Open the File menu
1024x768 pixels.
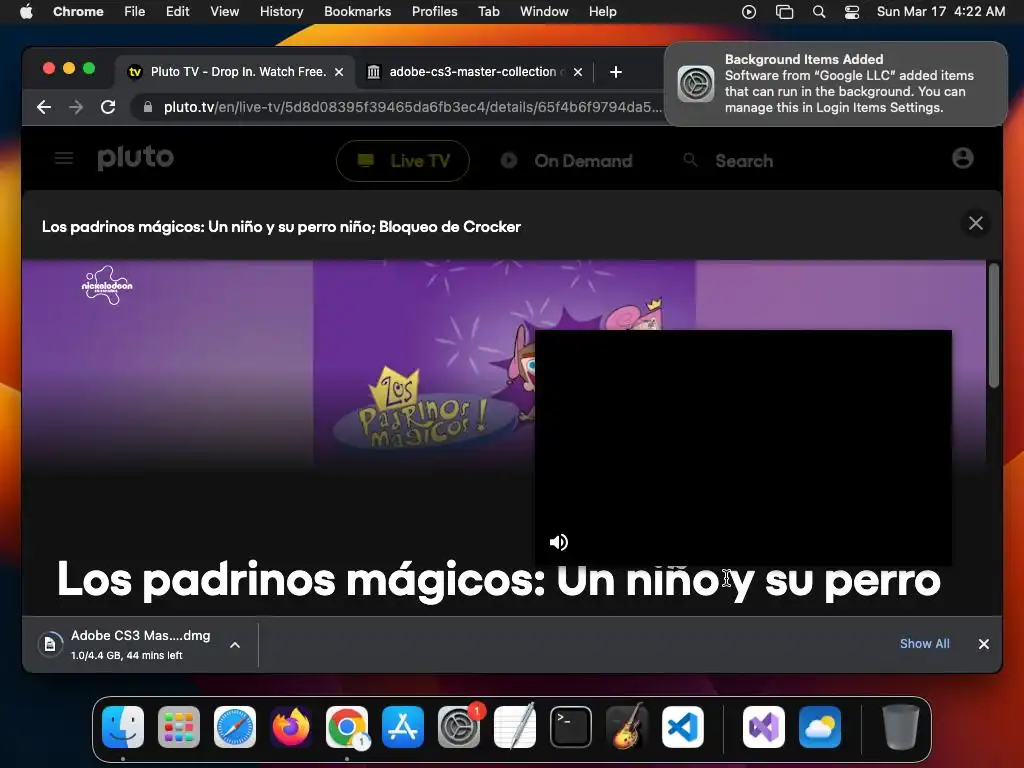pos(135,12)
